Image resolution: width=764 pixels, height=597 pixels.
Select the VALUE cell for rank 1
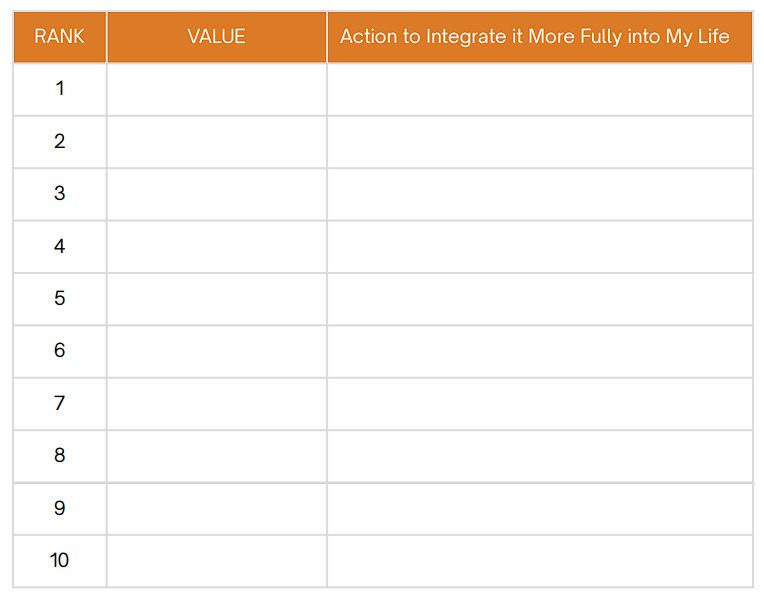pyautogui.click(x=216, y=89)
